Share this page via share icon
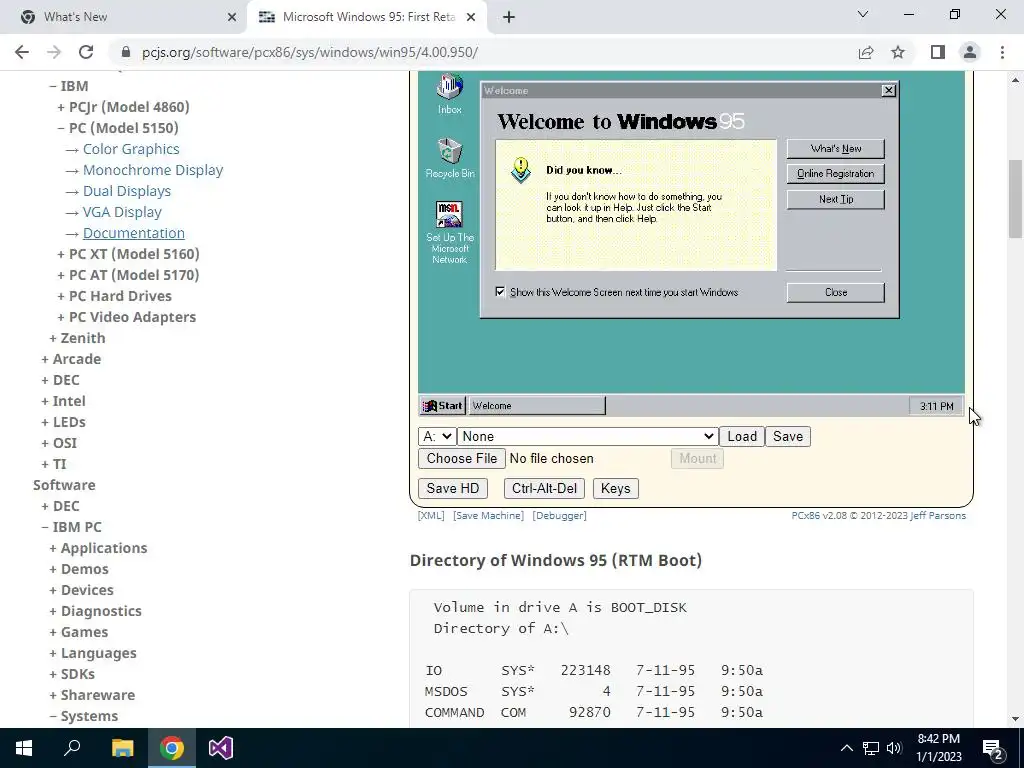Image resolution: width=1024 pixels, height=768 pixels. [x=866, y=52]
